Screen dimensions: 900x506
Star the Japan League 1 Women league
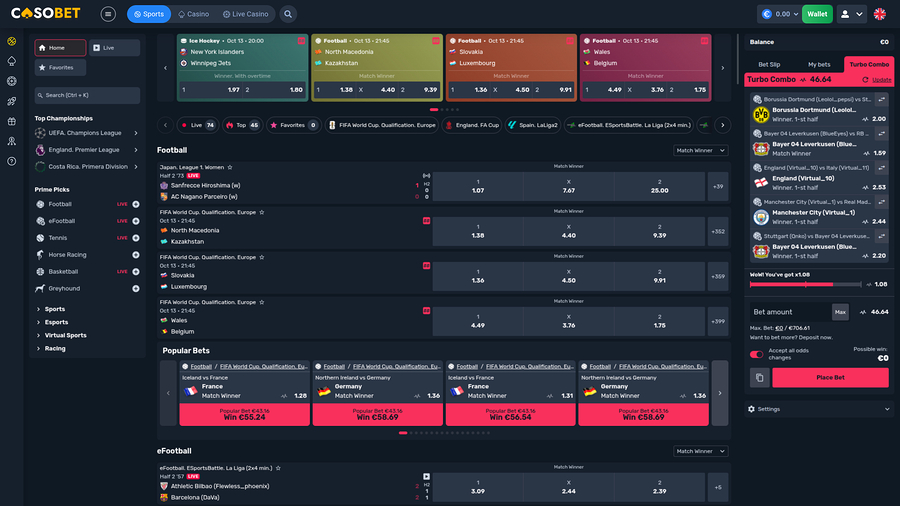230,167
